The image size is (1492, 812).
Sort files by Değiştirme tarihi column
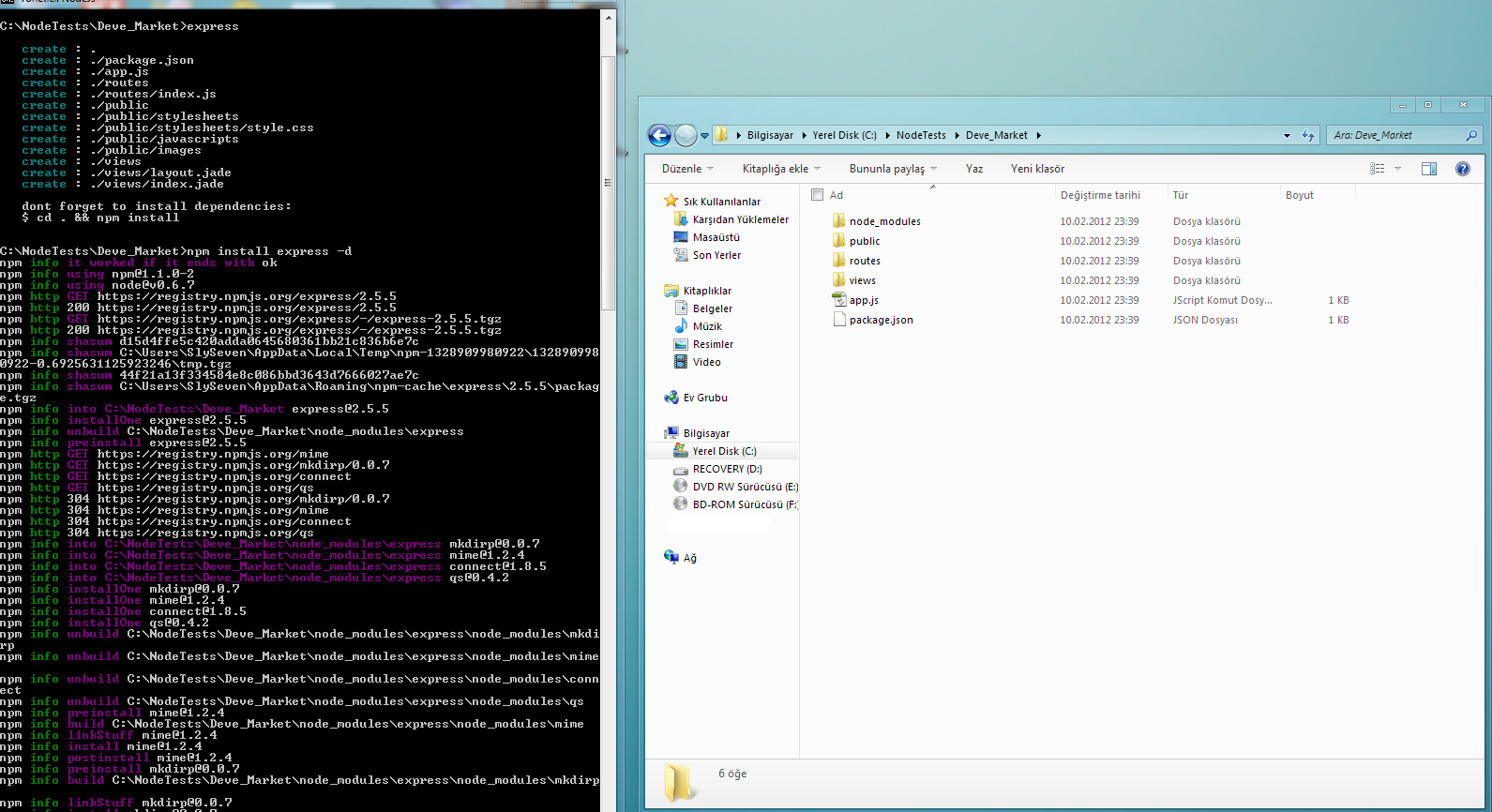(1100, 195)
